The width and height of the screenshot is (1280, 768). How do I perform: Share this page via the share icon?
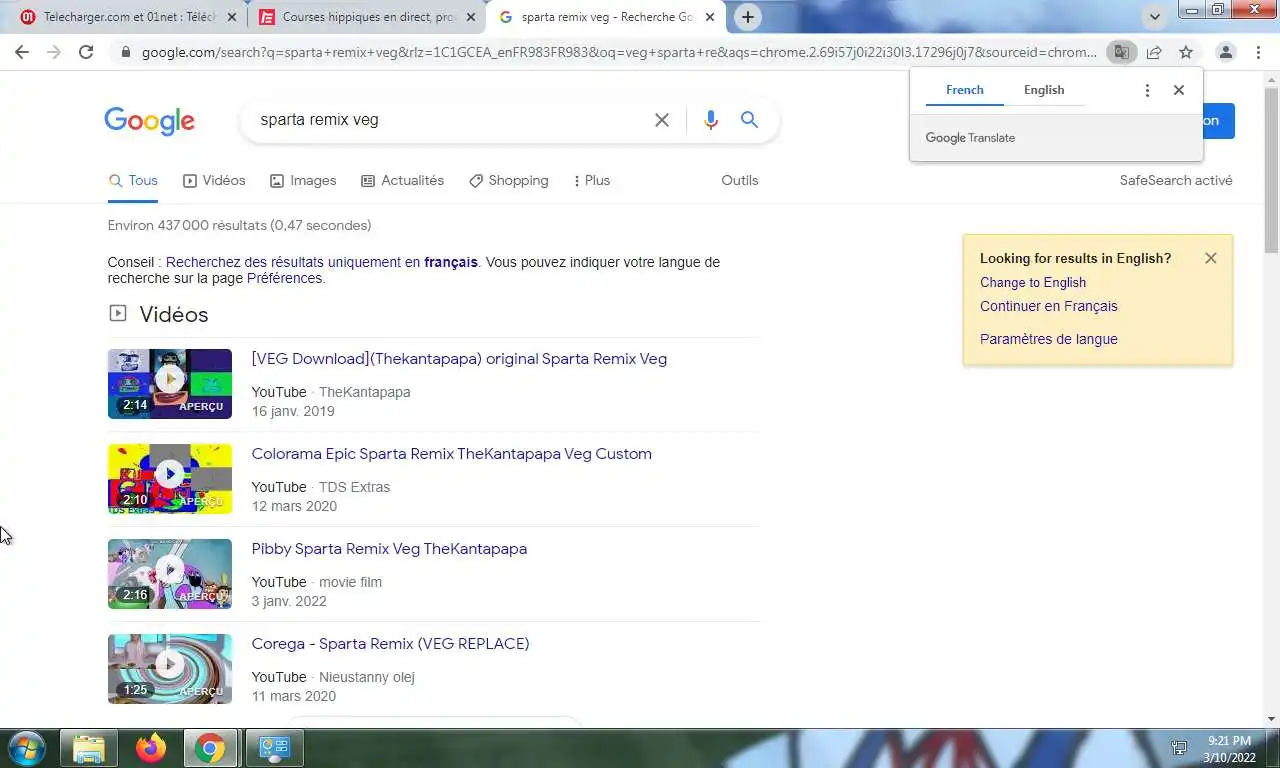[x=1154, y=52]
